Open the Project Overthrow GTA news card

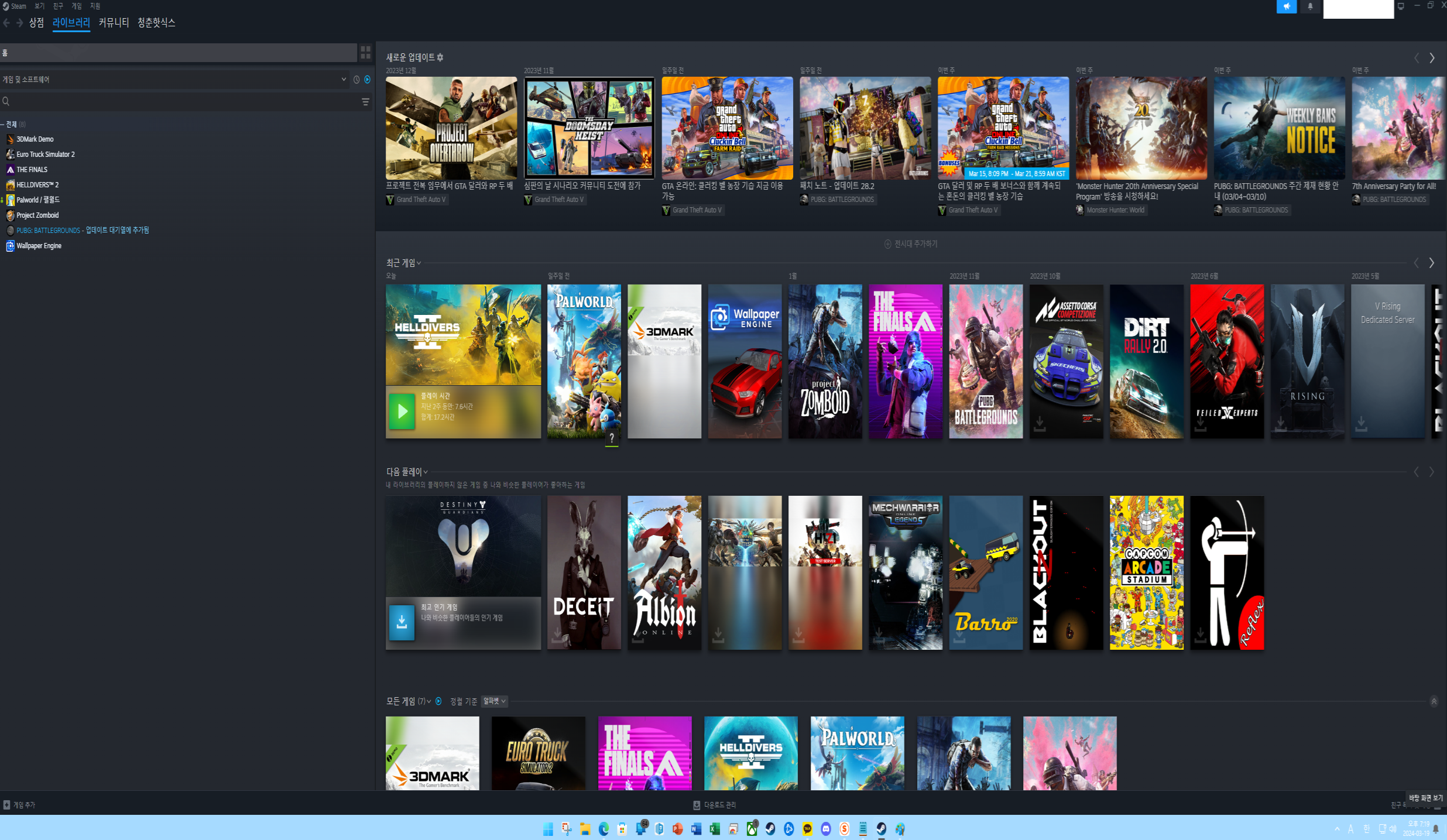[451, 128]
